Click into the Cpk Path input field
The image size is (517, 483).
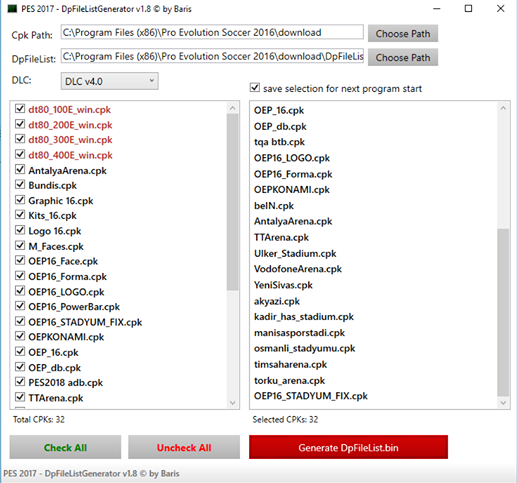click(x=212, y=32)
